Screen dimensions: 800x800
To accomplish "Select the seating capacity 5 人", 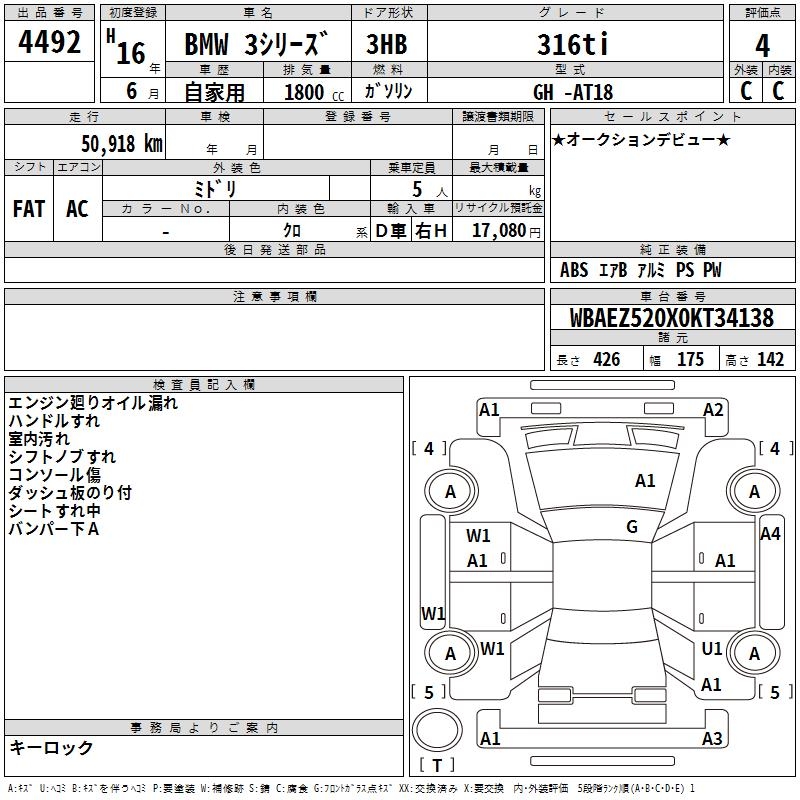I will (x=429, y=190).
